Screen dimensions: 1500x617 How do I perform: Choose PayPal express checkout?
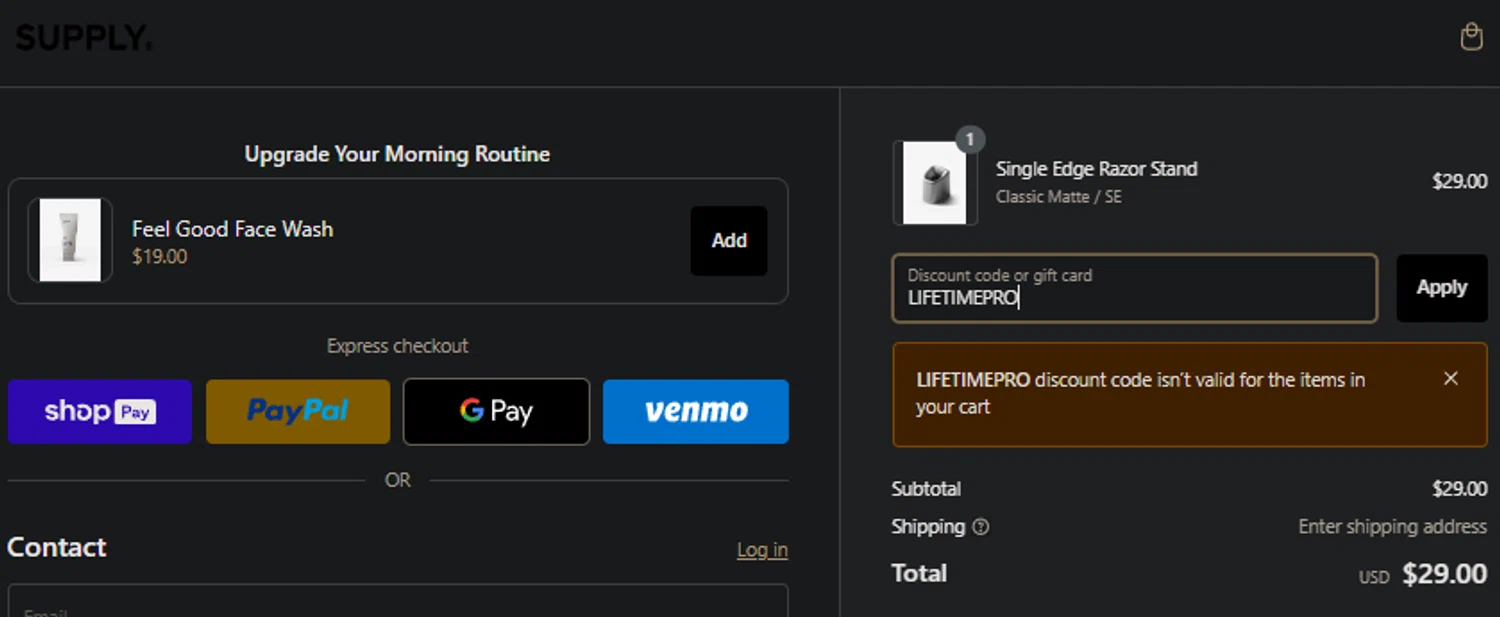pyautogui.click(x=298, y=411)
